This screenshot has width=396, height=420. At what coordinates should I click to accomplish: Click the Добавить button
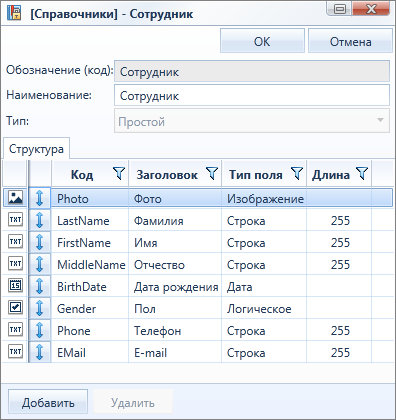click(x=48, y=402)
